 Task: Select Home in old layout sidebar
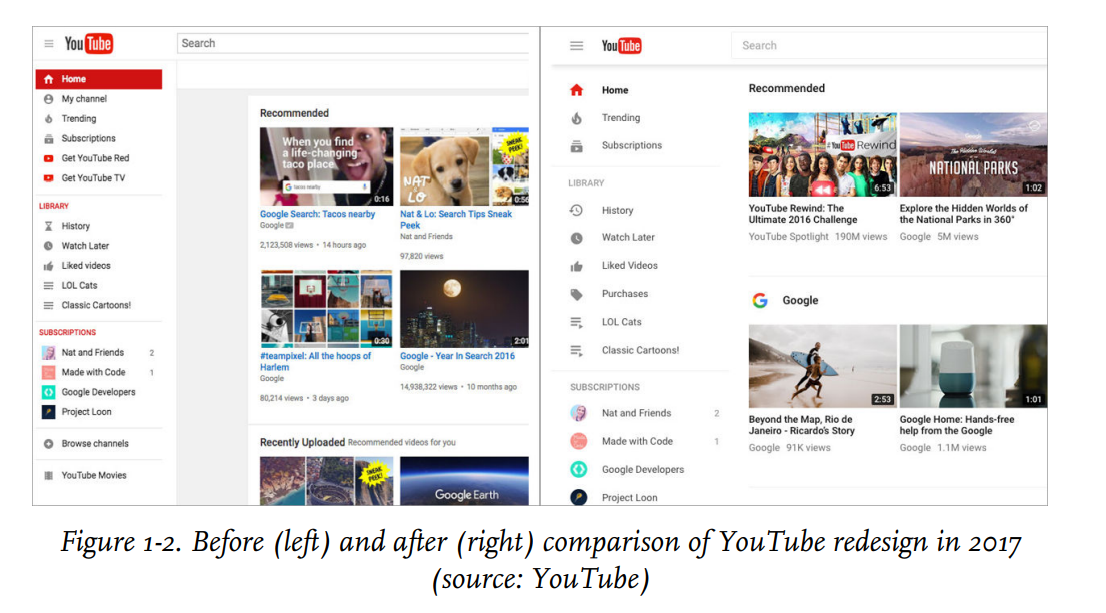coord(99,79)
